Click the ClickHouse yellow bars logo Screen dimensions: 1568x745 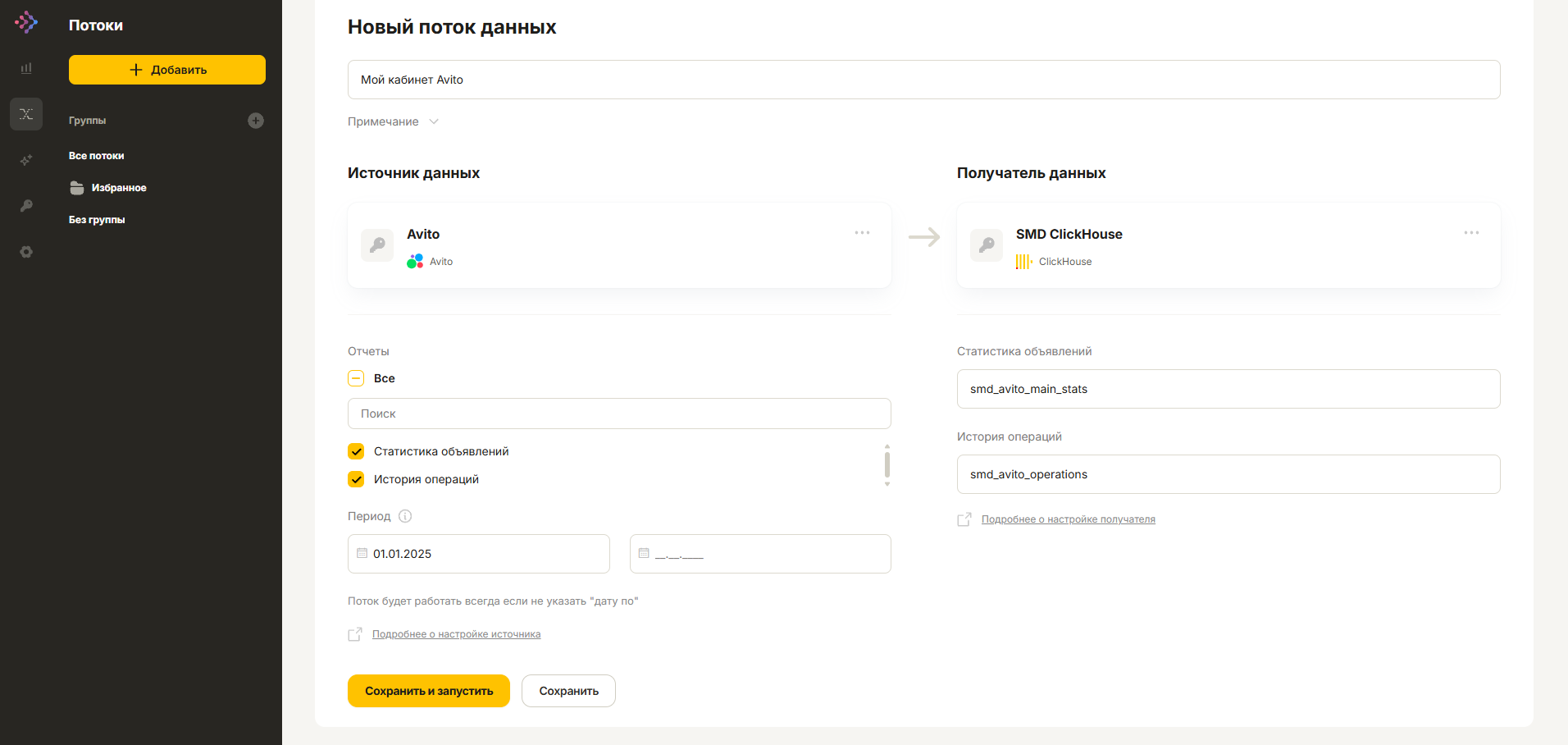pos(1024,262)
